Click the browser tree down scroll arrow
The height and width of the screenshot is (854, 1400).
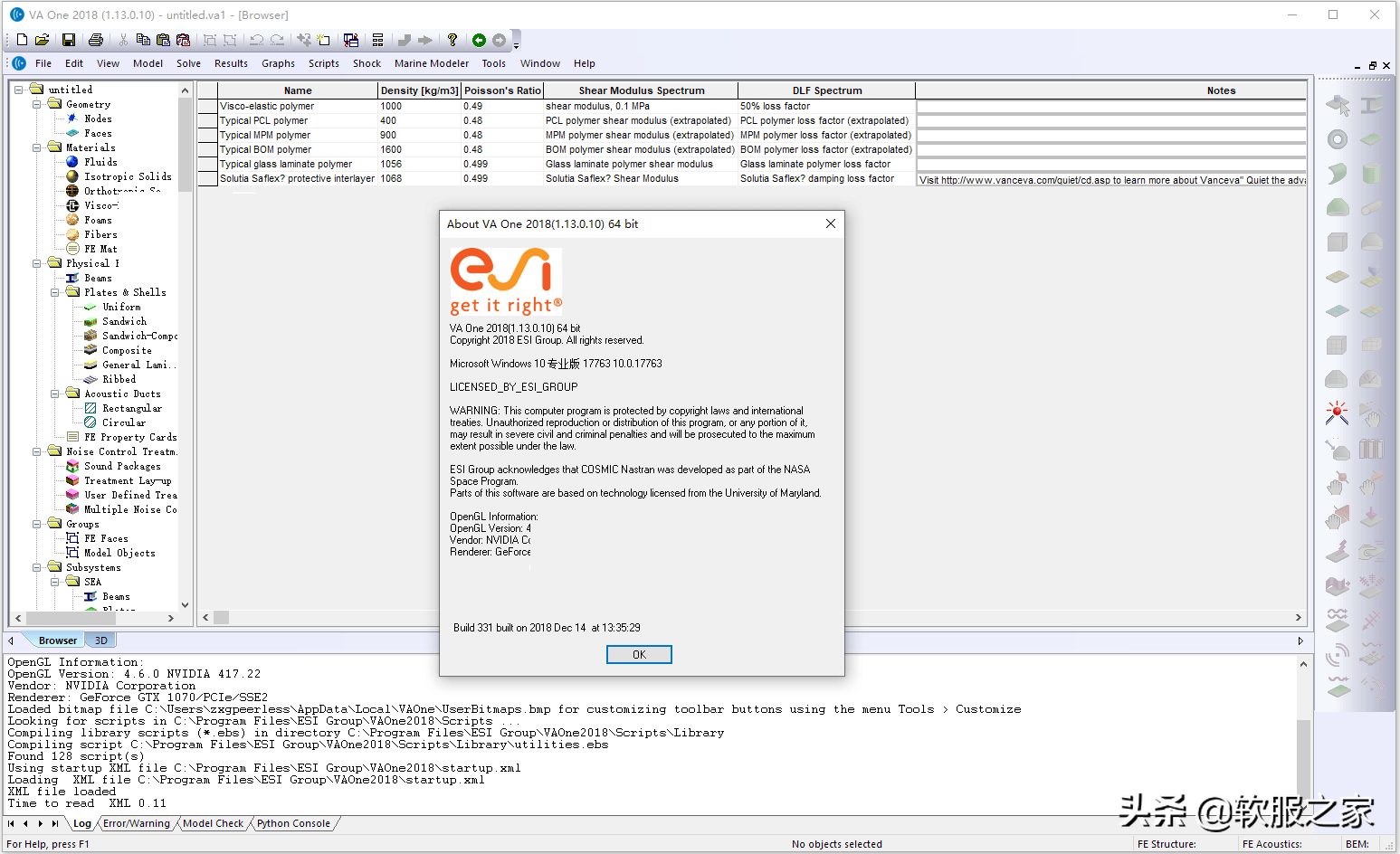pos(185,605)
